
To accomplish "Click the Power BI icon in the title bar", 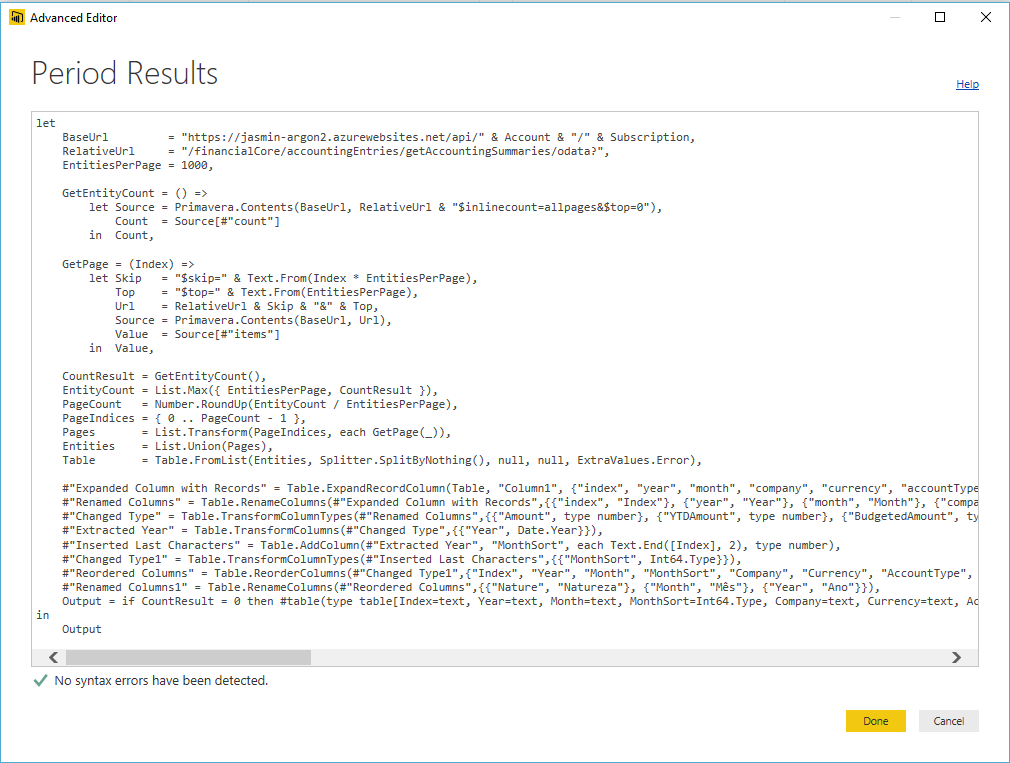I will click(16, 17).
